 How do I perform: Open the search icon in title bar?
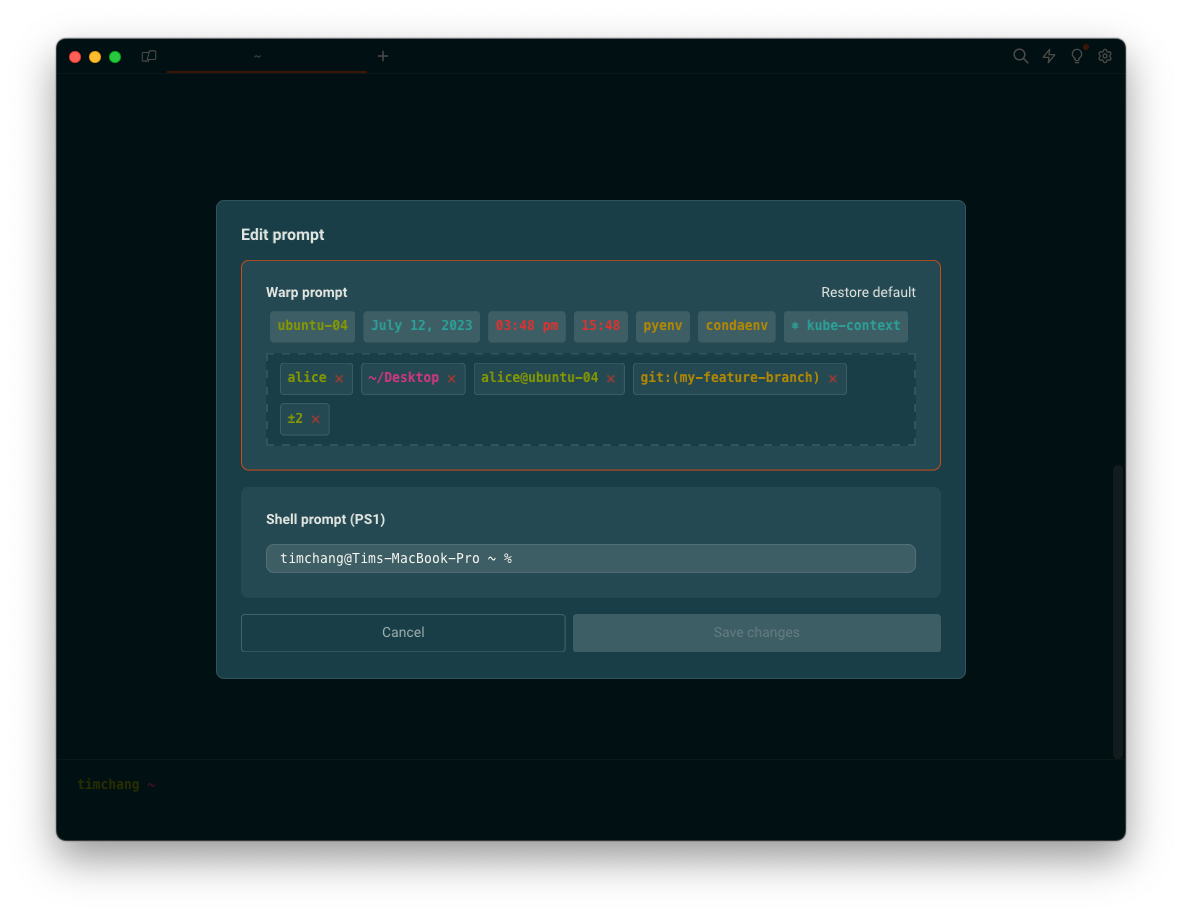point(1020,56)
